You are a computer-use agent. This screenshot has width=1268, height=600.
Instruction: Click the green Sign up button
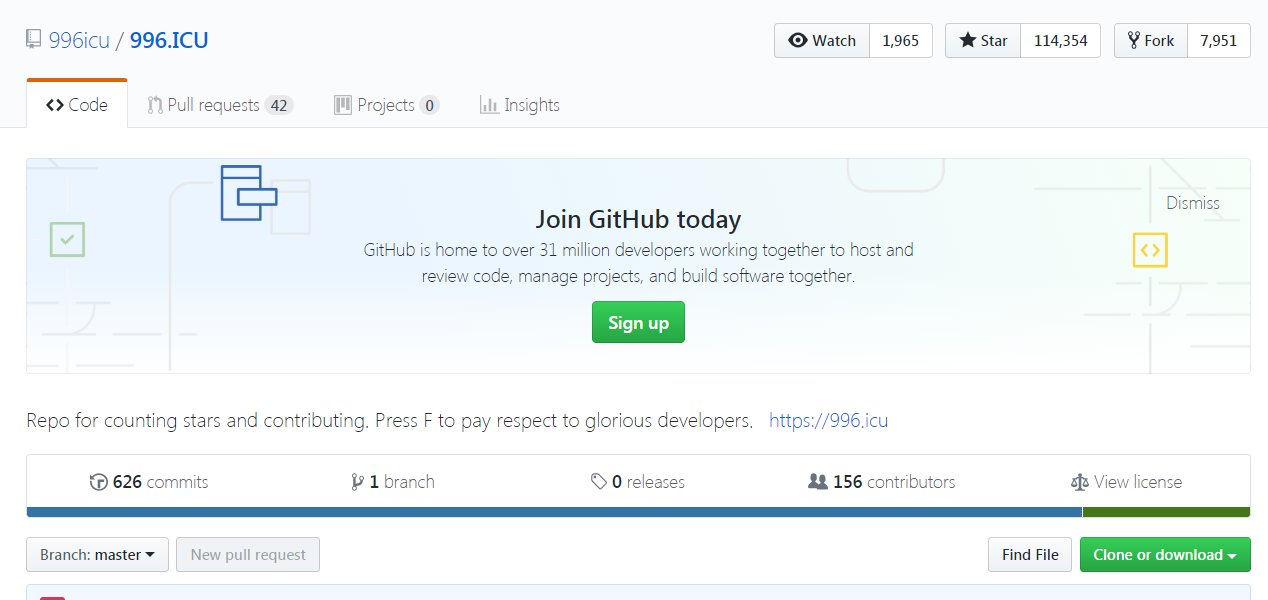pos(638,322)
